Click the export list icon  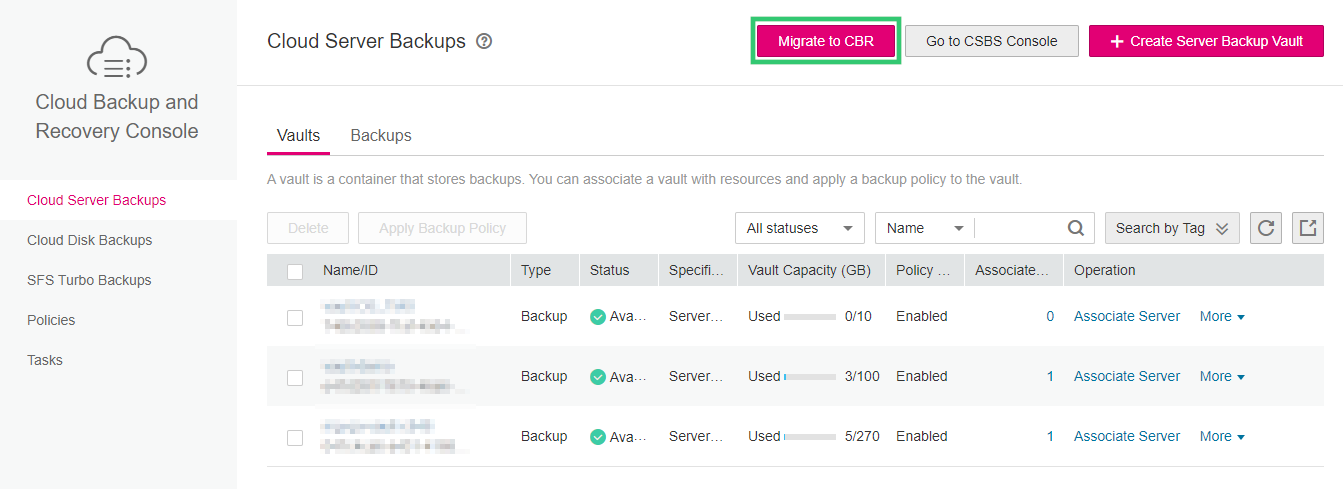[1307, 228]
